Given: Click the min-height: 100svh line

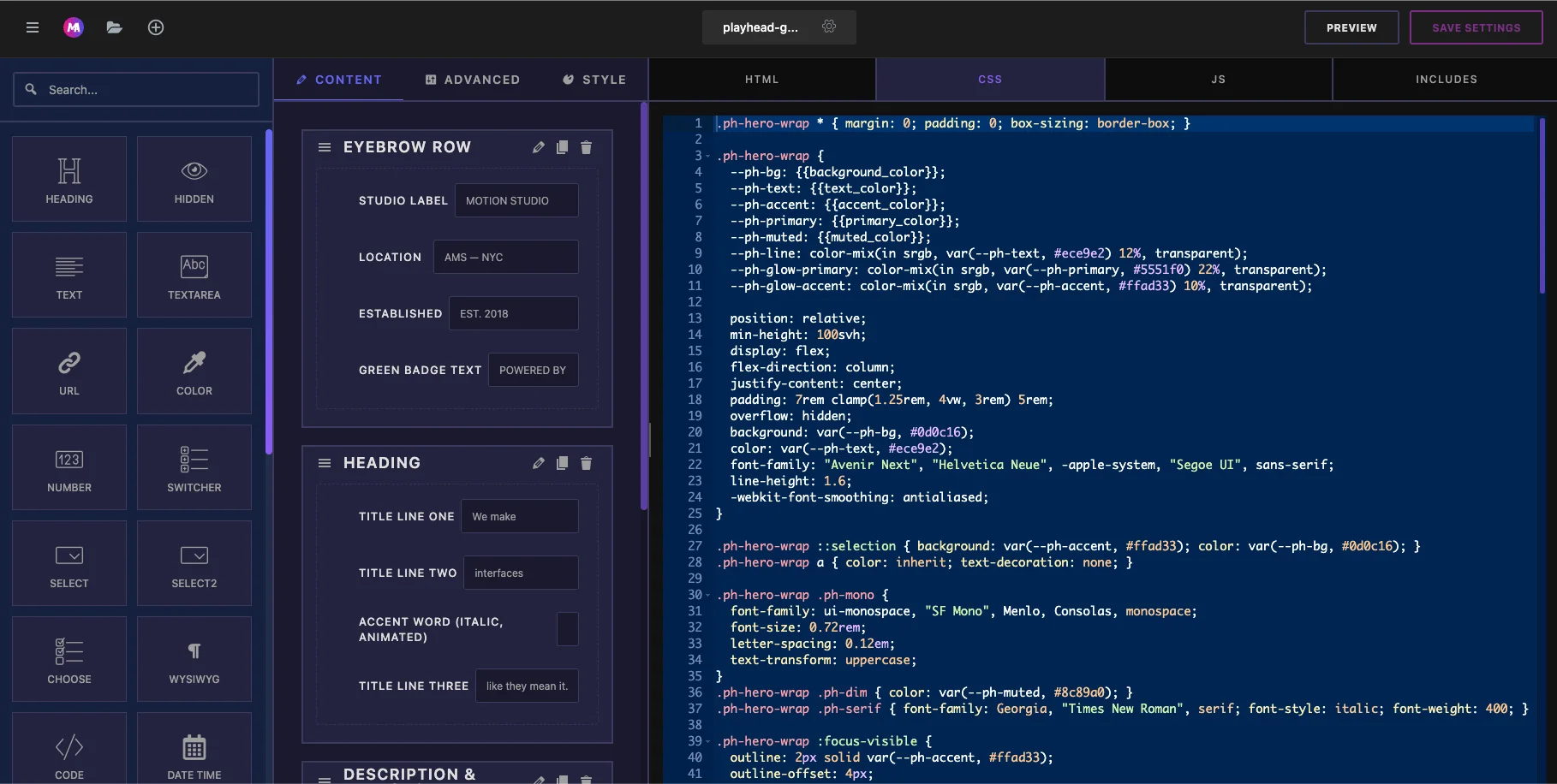Looking at the screenshot, I should pyautogui.click(x=797, y=335).
